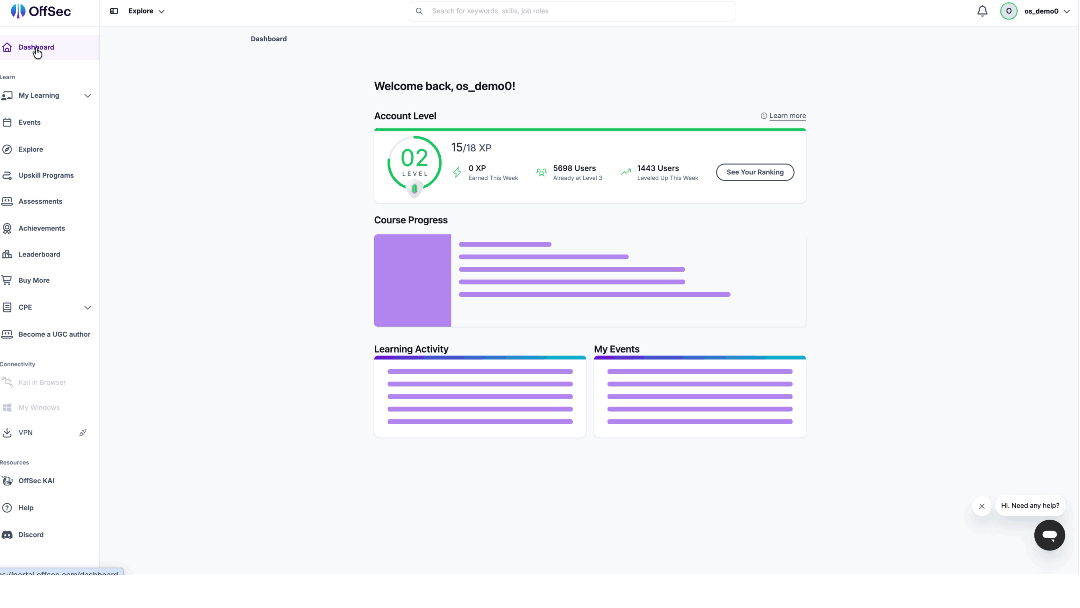
Task: Click the Leaderboard icon
Action: [x=7, y=255]
